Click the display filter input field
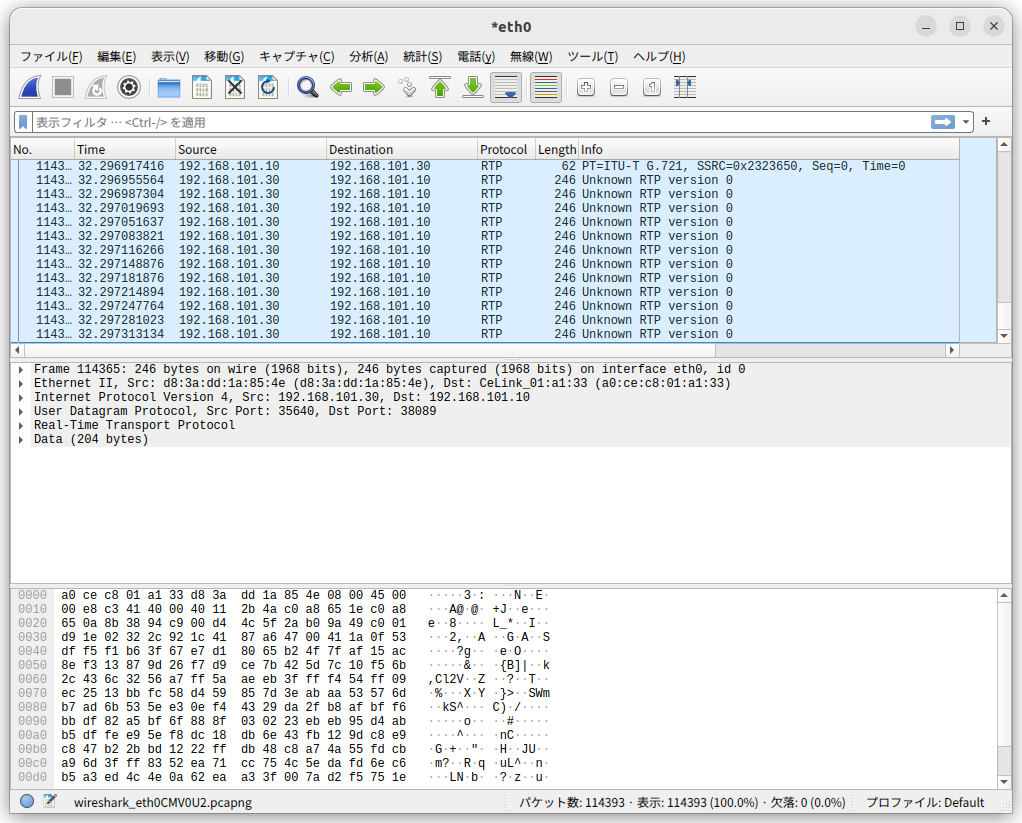This screenshot has width=1022, height=823. pyautogui.click(x=480, y=122)
